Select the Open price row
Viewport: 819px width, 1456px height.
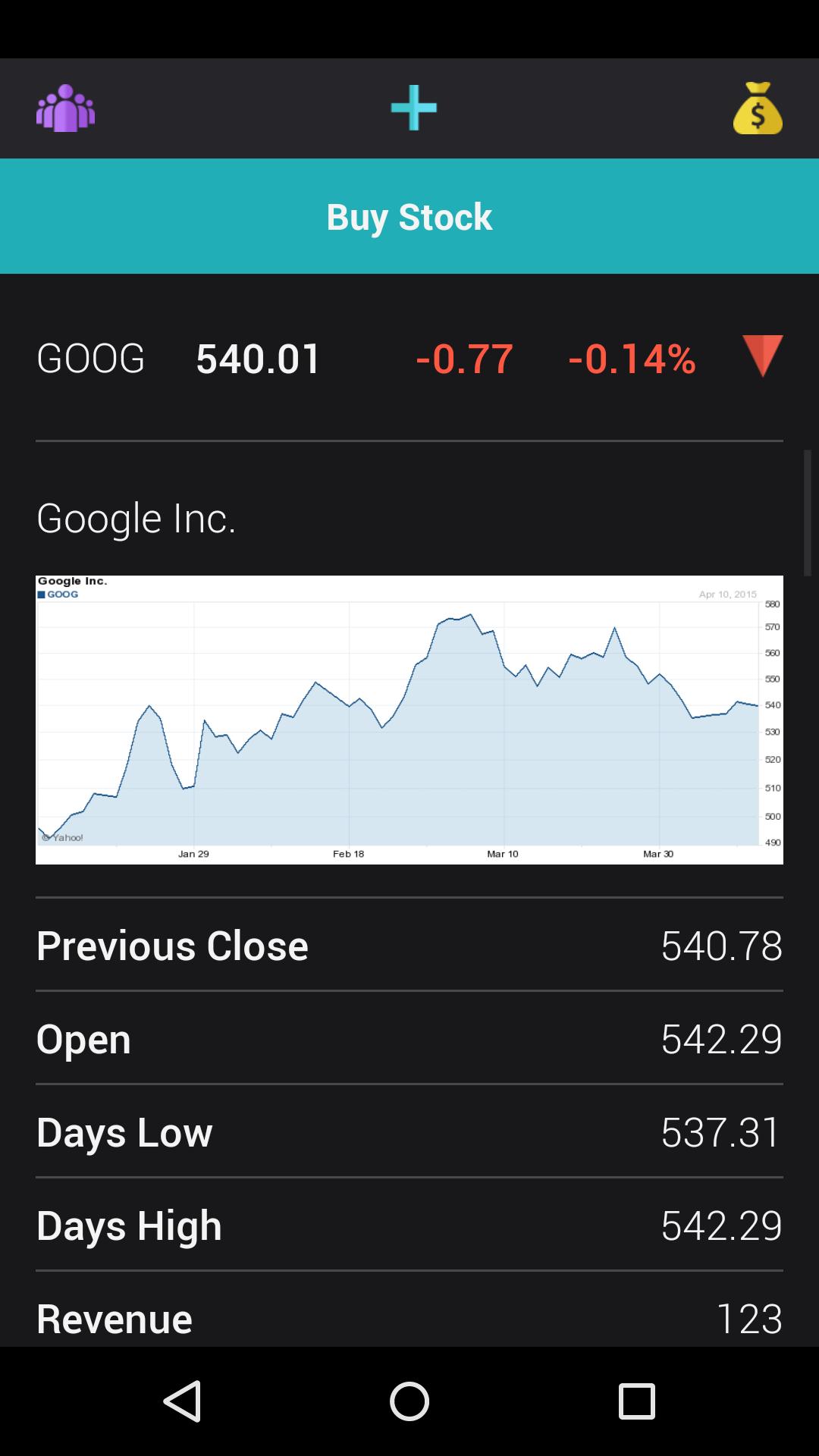pyautogui.click(x=409, y=1038)
